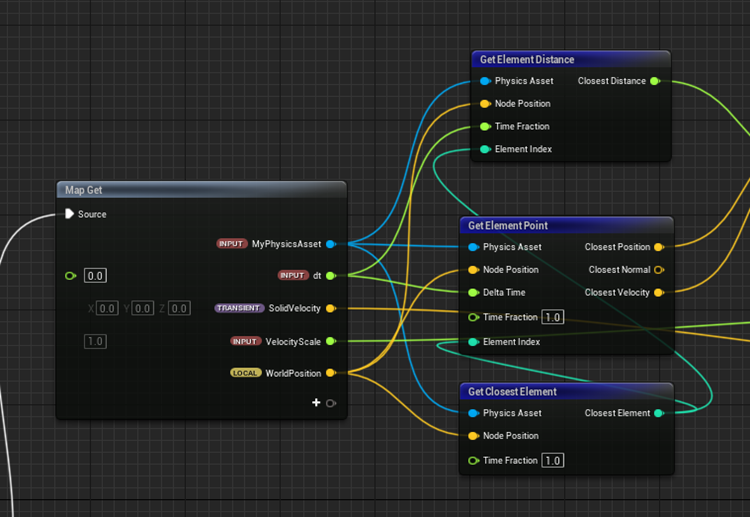Viewport: 750px width, 517px height.
Task: Edit Time Fraction value on Get Closest Element
Action: tap(552, 461)
